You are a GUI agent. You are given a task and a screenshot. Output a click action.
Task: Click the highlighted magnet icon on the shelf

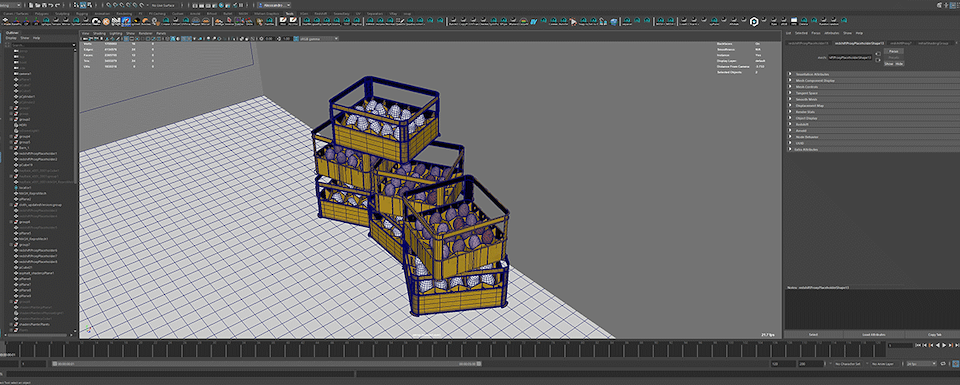click(126, 21)
